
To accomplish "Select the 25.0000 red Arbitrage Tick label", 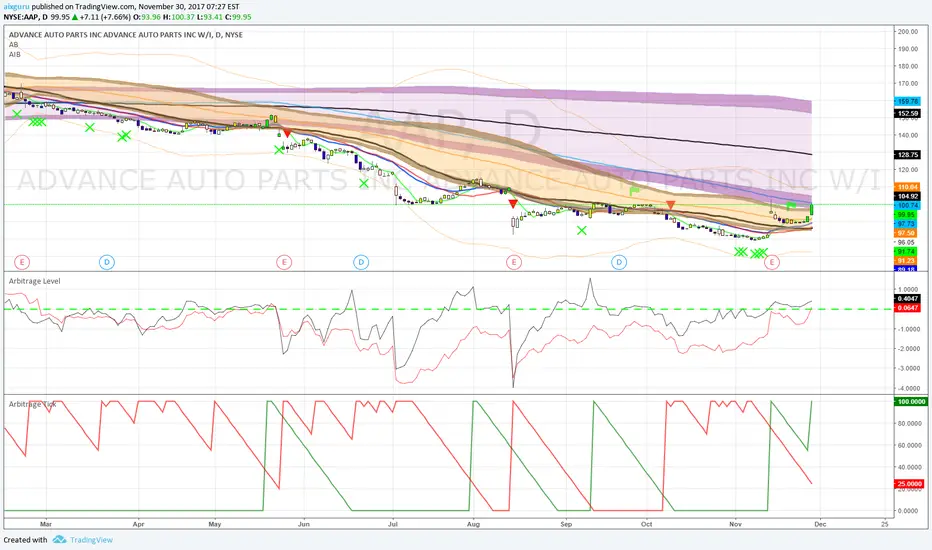I will (909, 484).
